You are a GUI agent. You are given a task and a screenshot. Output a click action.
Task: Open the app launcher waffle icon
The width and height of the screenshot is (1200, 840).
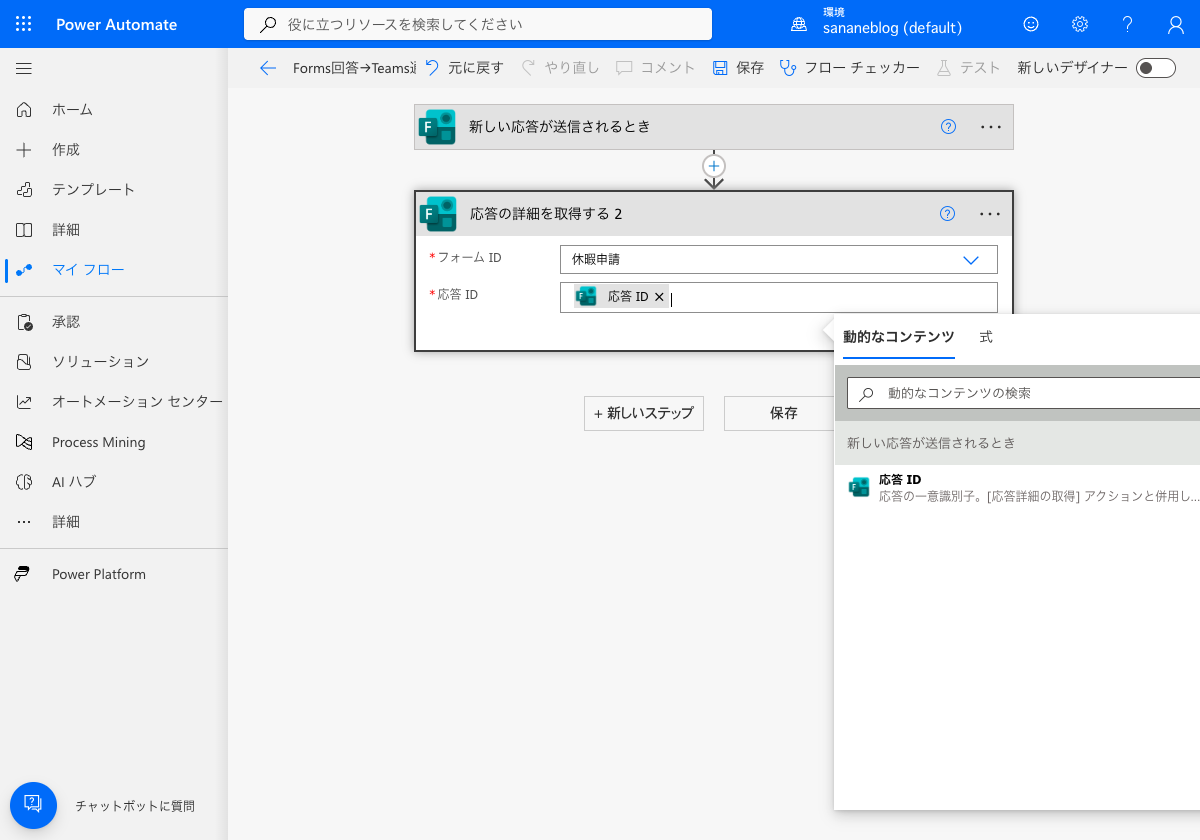click(x=24, y=24)
